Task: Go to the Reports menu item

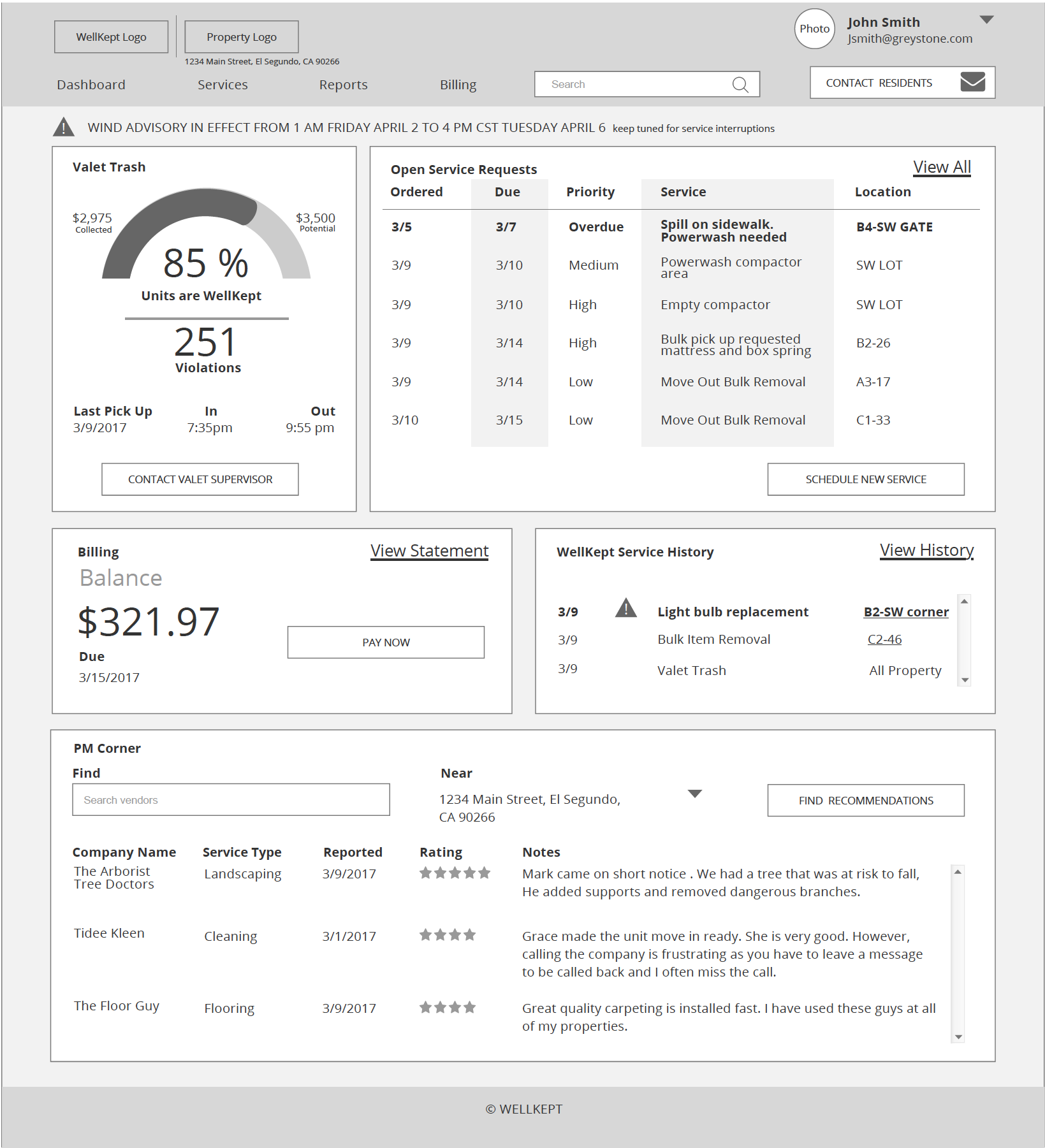Action: click(x=343, y=85)
